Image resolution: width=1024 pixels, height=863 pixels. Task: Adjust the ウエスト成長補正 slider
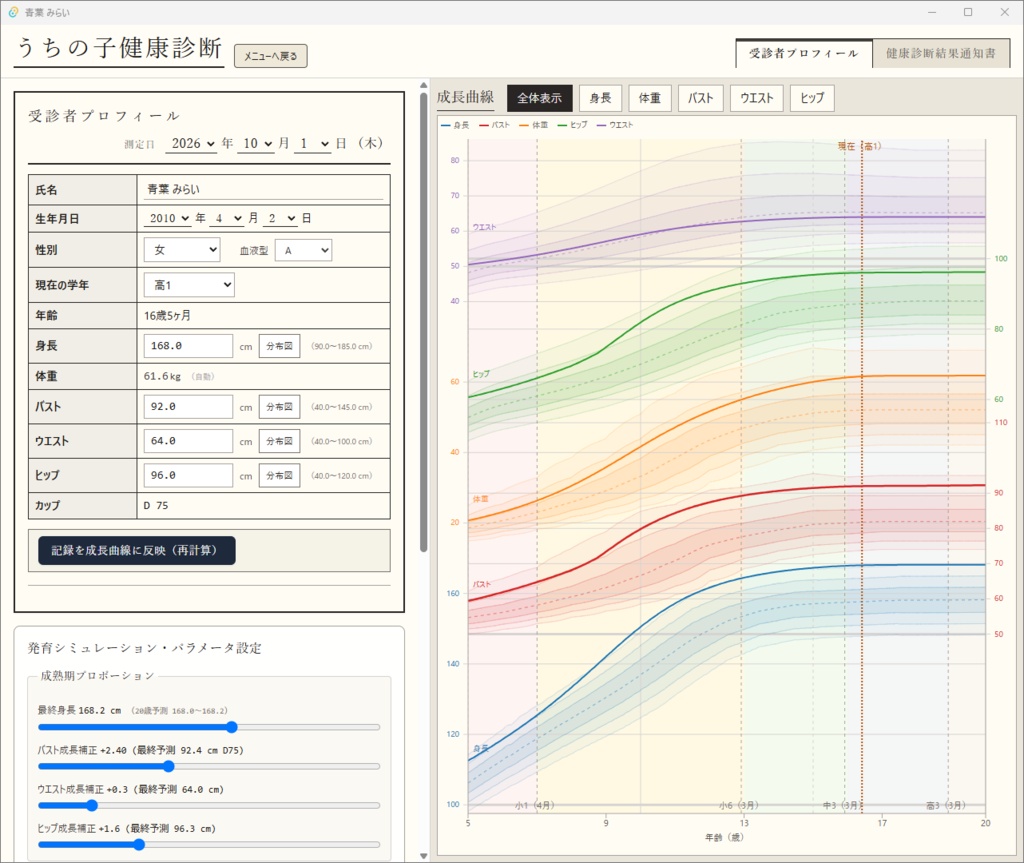[209, 806]
